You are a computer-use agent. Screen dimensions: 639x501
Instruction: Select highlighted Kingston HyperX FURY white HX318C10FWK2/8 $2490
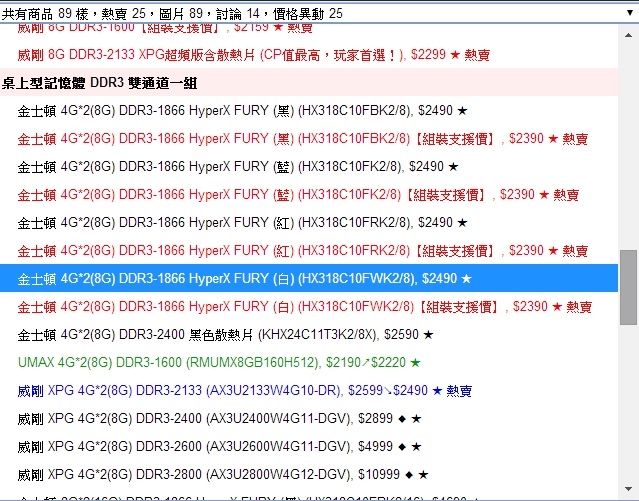pyautogui.click(x=309, y=278)
